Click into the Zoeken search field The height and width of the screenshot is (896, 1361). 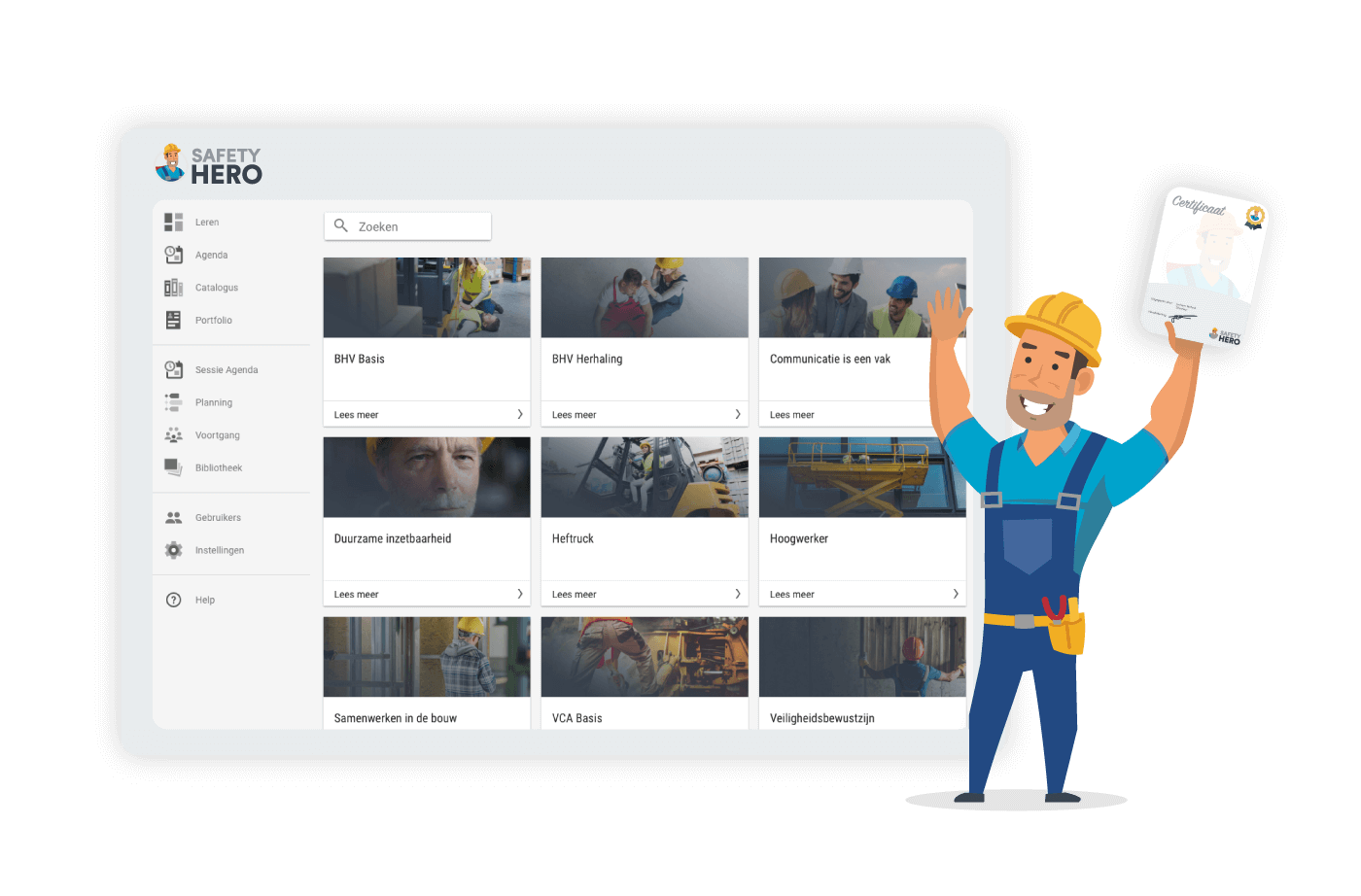click(x=407, y=225)
